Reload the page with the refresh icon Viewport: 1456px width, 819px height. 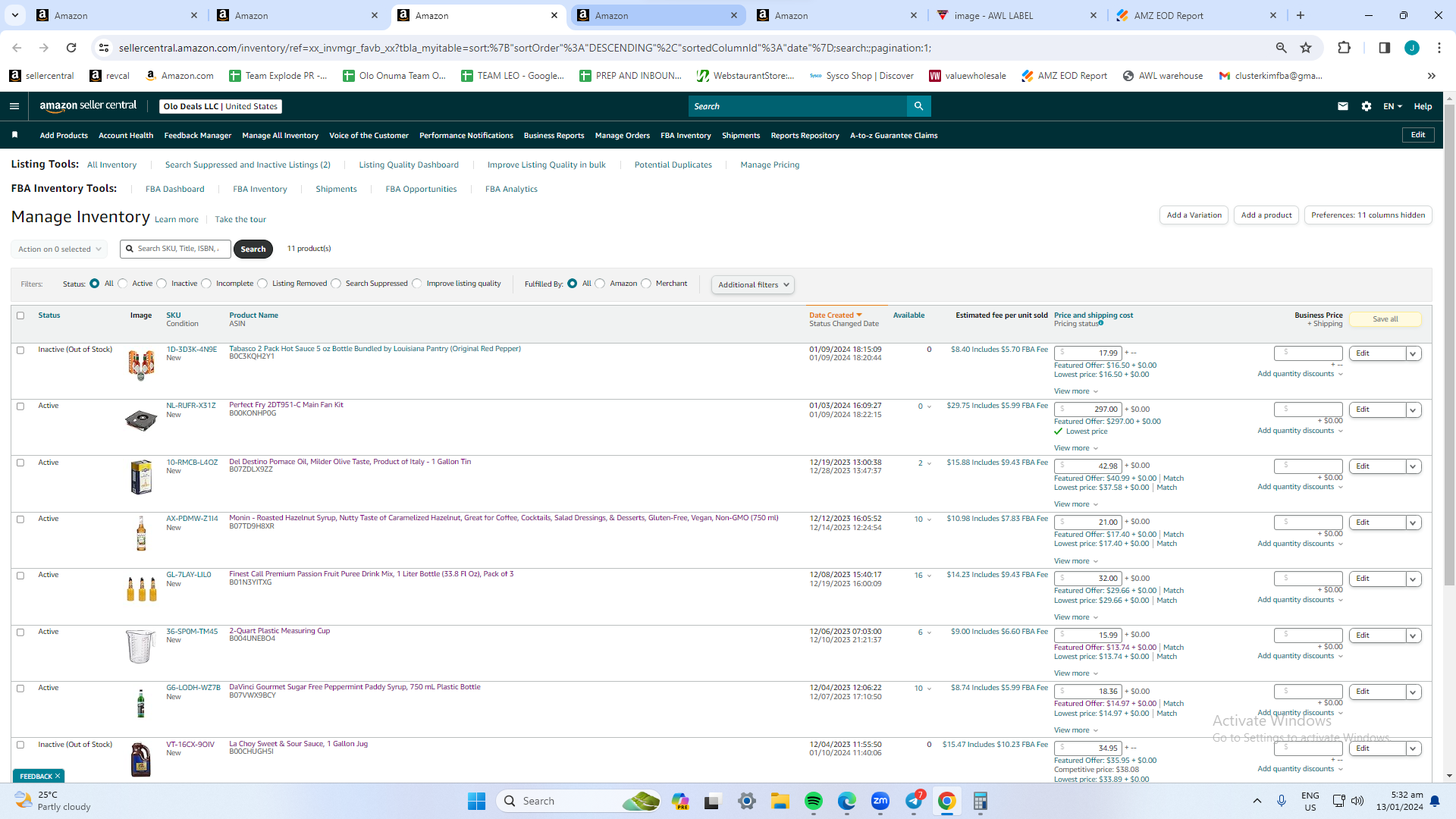(71, 48)
